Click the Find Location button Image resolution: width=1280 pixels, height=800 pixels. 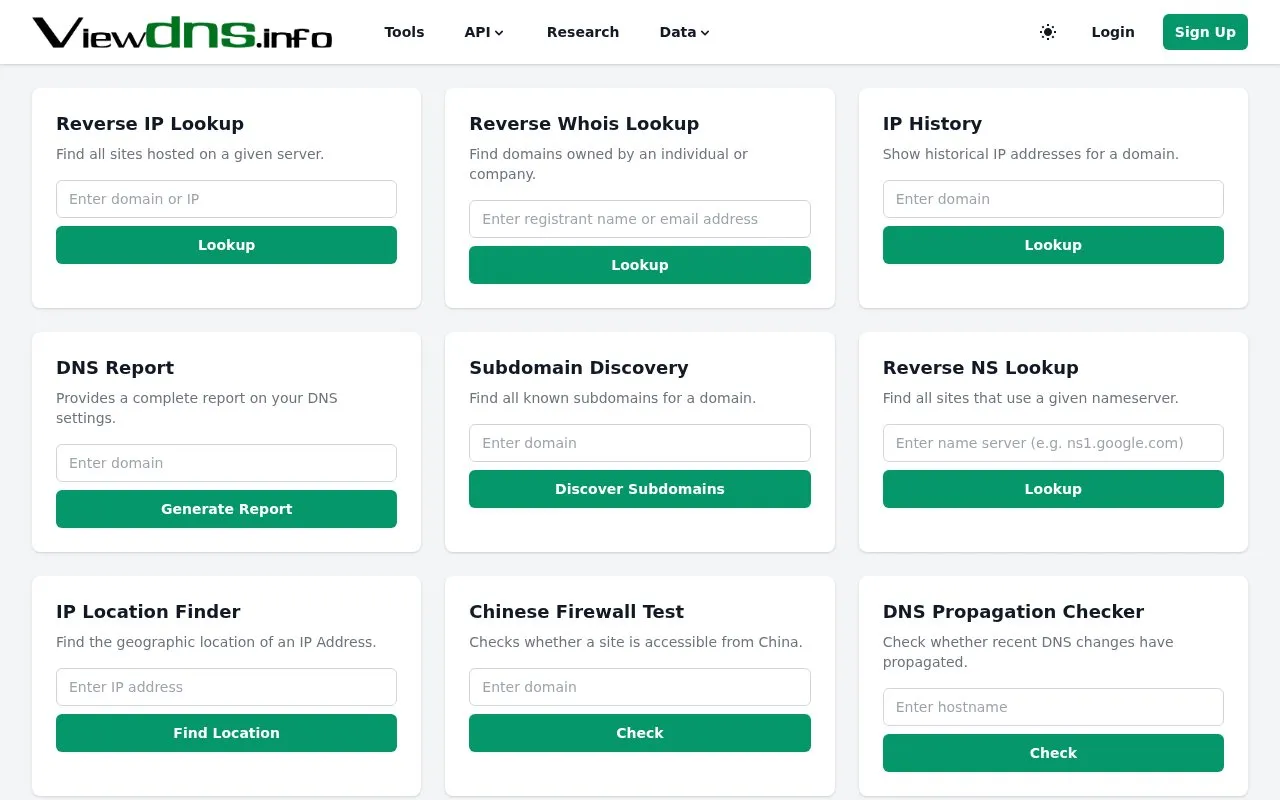[x=226, y=733]
